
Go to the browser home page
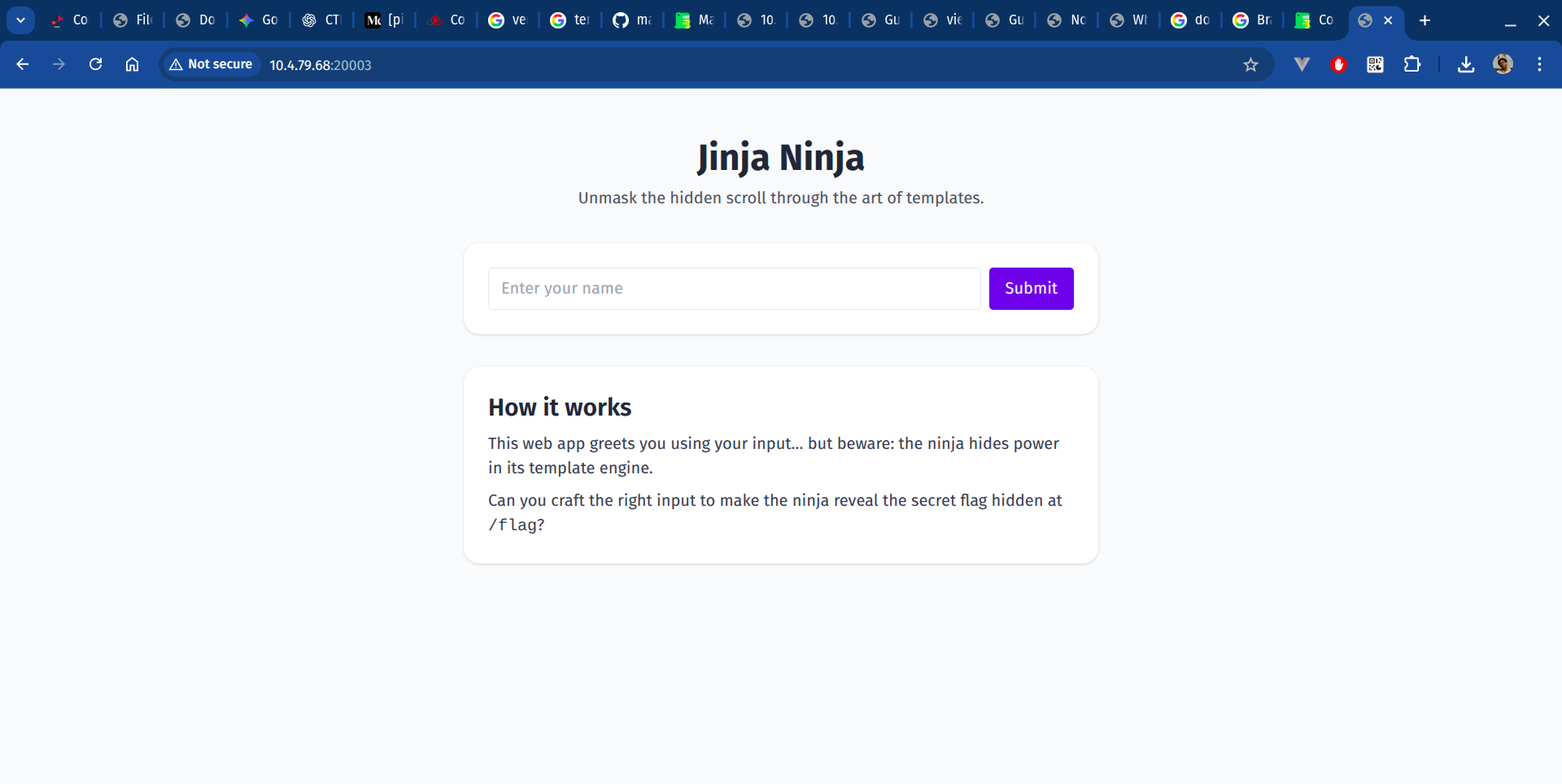(132, 64)
